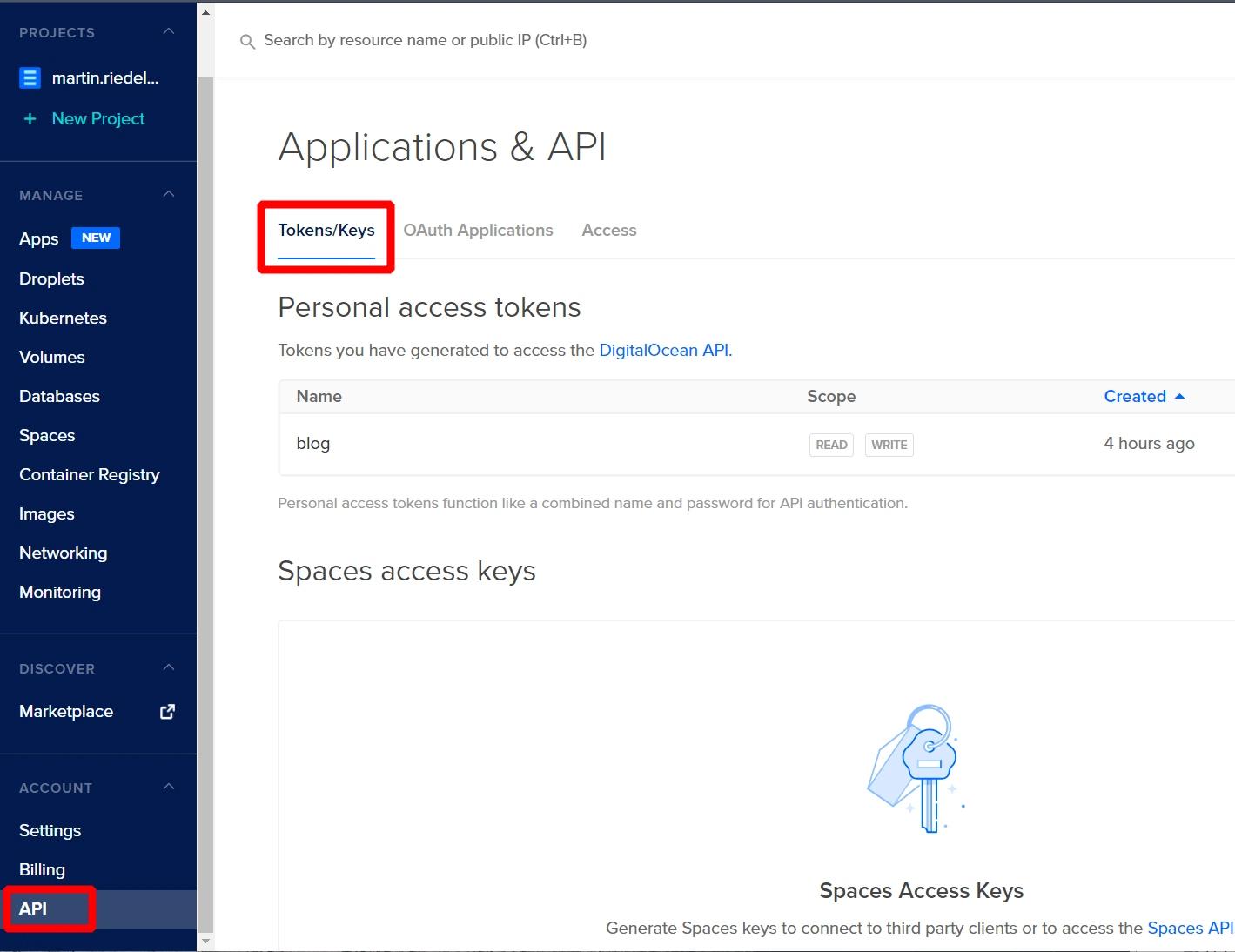Viewport: 1235px width, 952px height.
Task: Select the Tokens/Keys tab
Action: [x=326, y=231]
